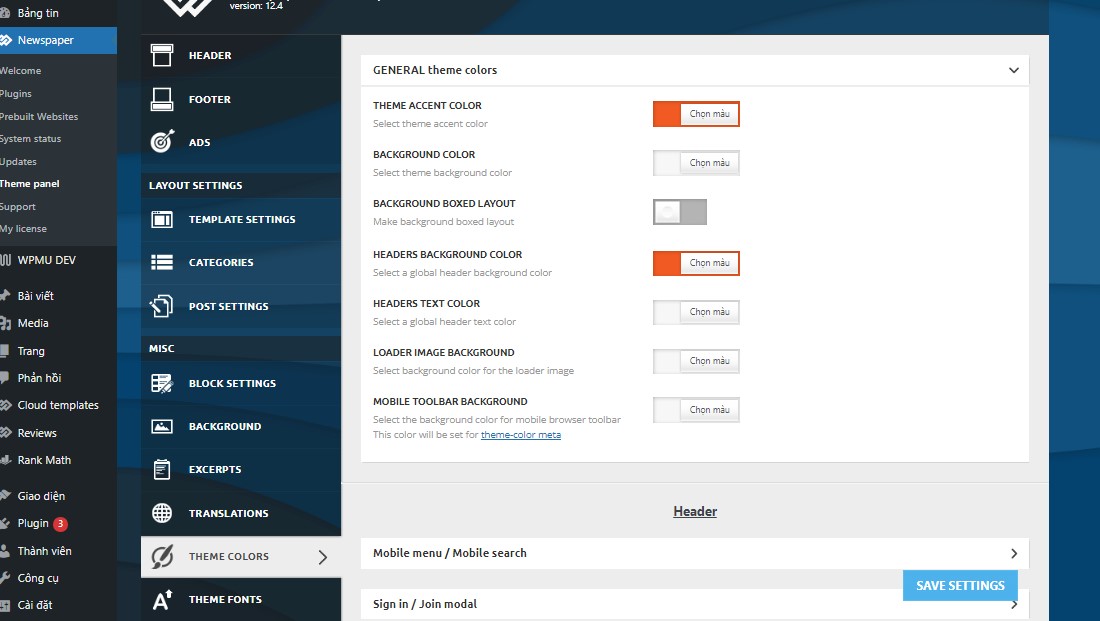Open Categories settings tab
This screenshot has width=1100, height=621.
click(x=241, y=262)
